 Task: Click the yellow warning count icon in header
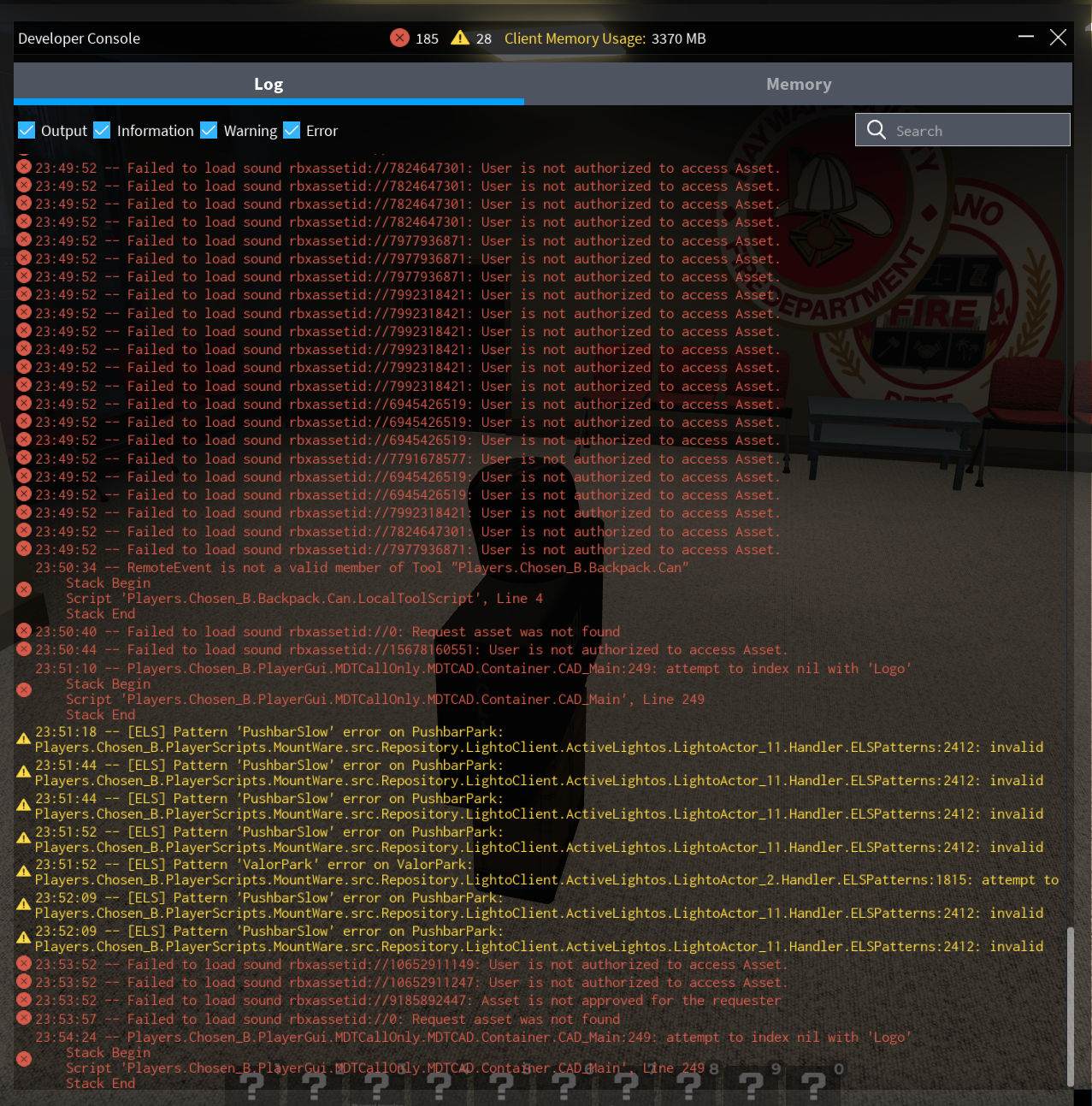pyautogui.click(x=460, y=38)
